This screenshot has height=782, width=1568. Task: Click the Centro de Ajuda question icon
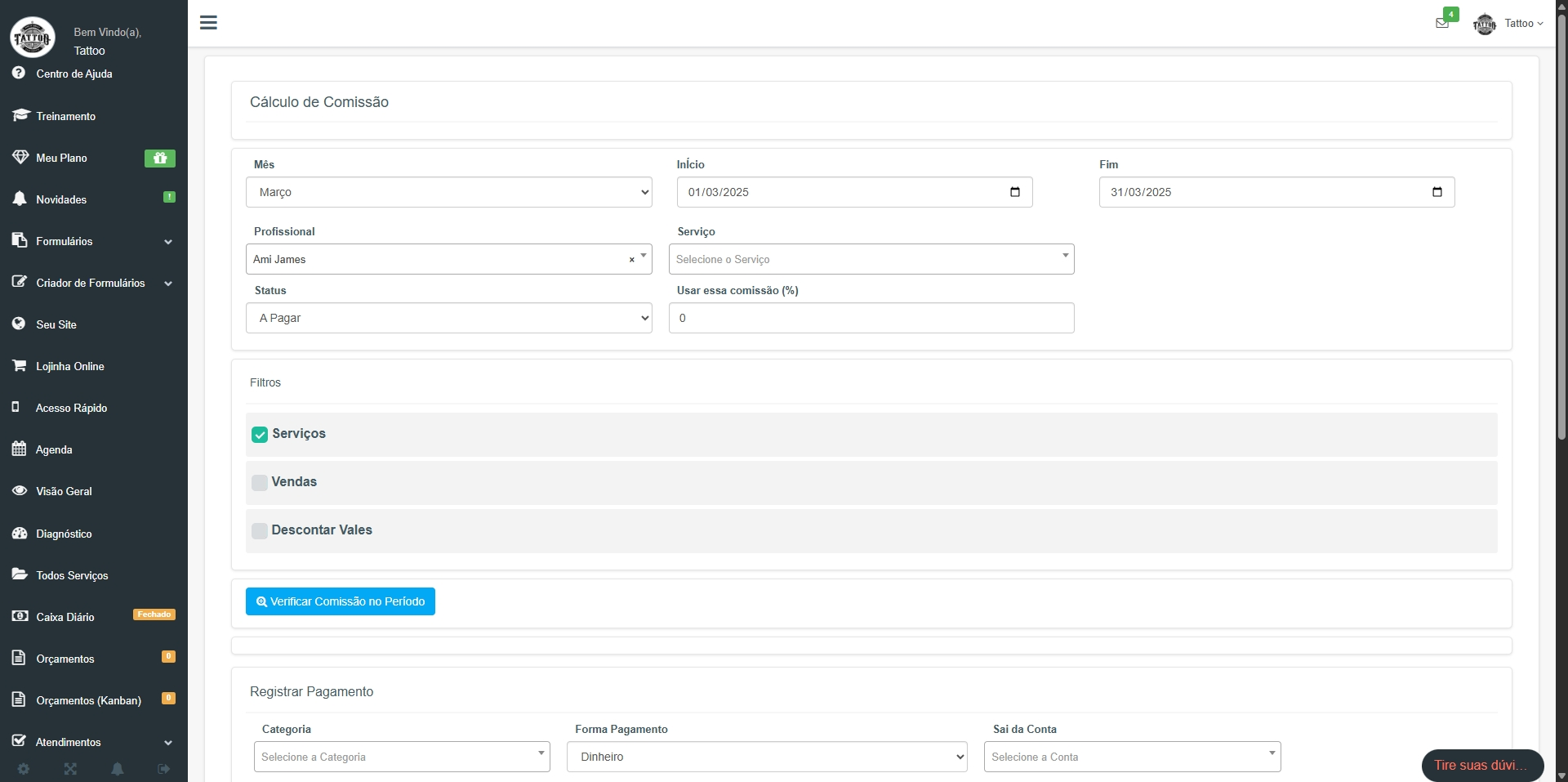[x=19, y=73]
